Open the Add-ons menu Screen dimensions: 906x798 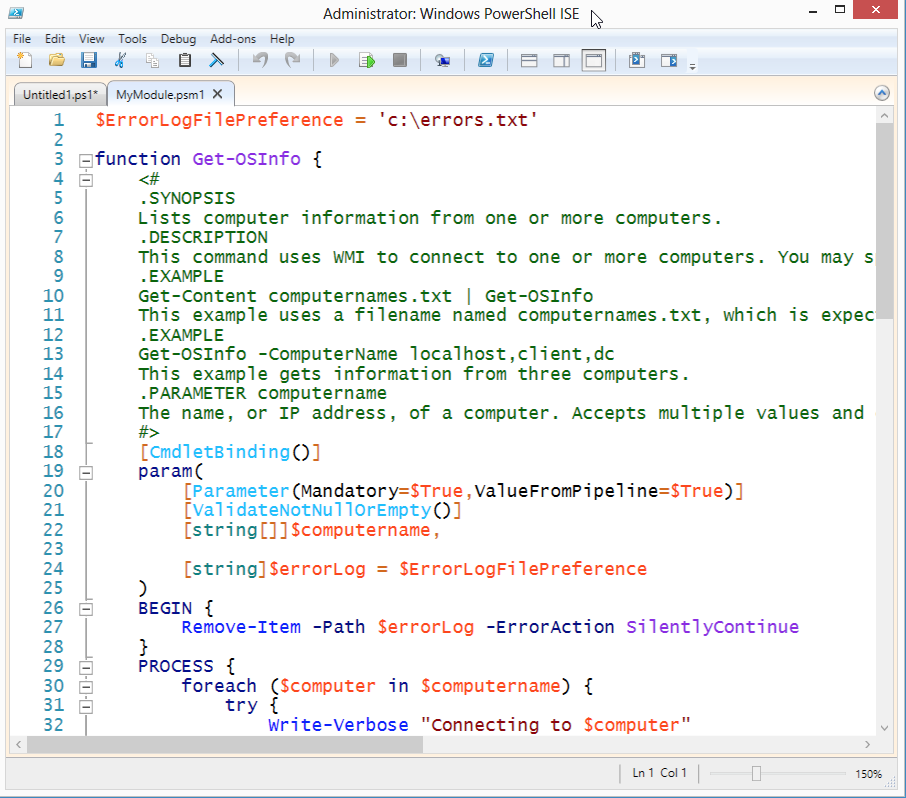coord(233,39)
